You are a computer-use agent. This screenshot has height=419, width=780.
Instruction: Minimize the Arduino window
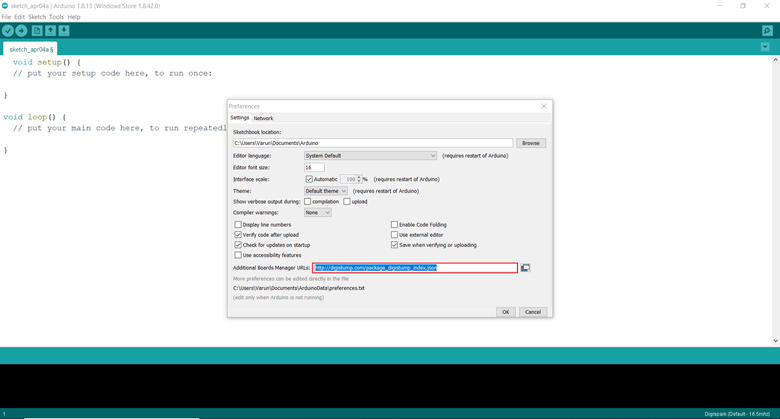(719, 6)
